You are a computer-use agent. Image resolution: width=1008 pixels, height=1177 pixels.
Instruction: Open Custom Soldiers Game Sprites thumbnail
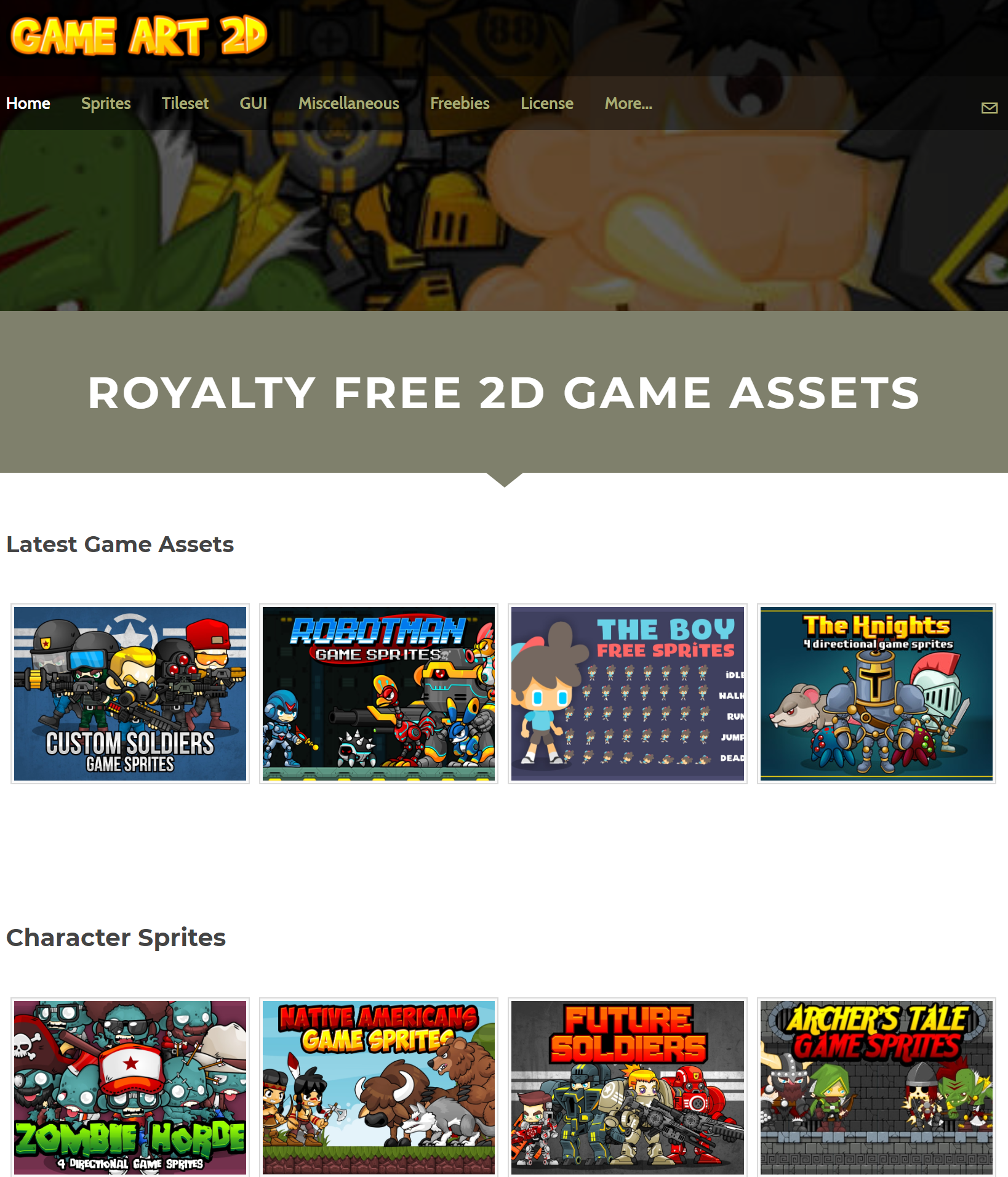130,694
